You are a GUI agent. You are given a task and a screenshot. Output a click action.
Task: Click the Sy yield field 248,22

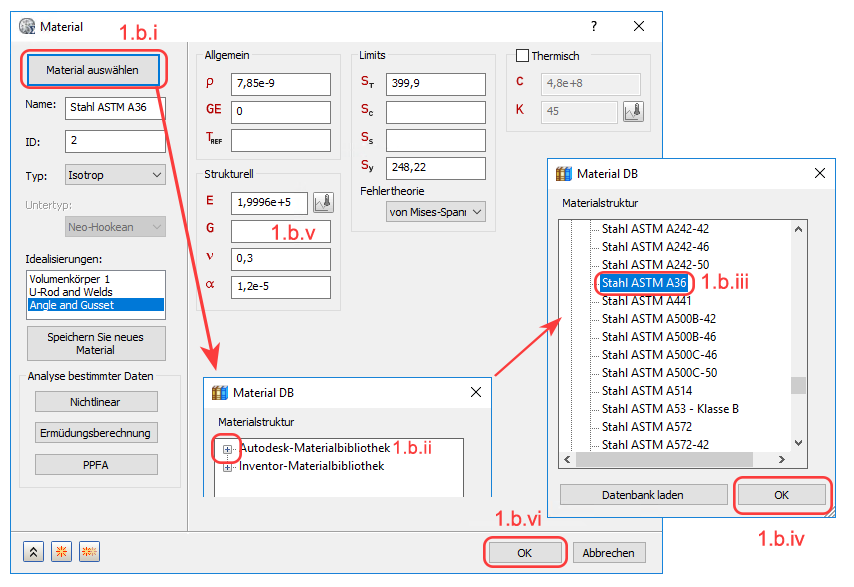(436, 168)
